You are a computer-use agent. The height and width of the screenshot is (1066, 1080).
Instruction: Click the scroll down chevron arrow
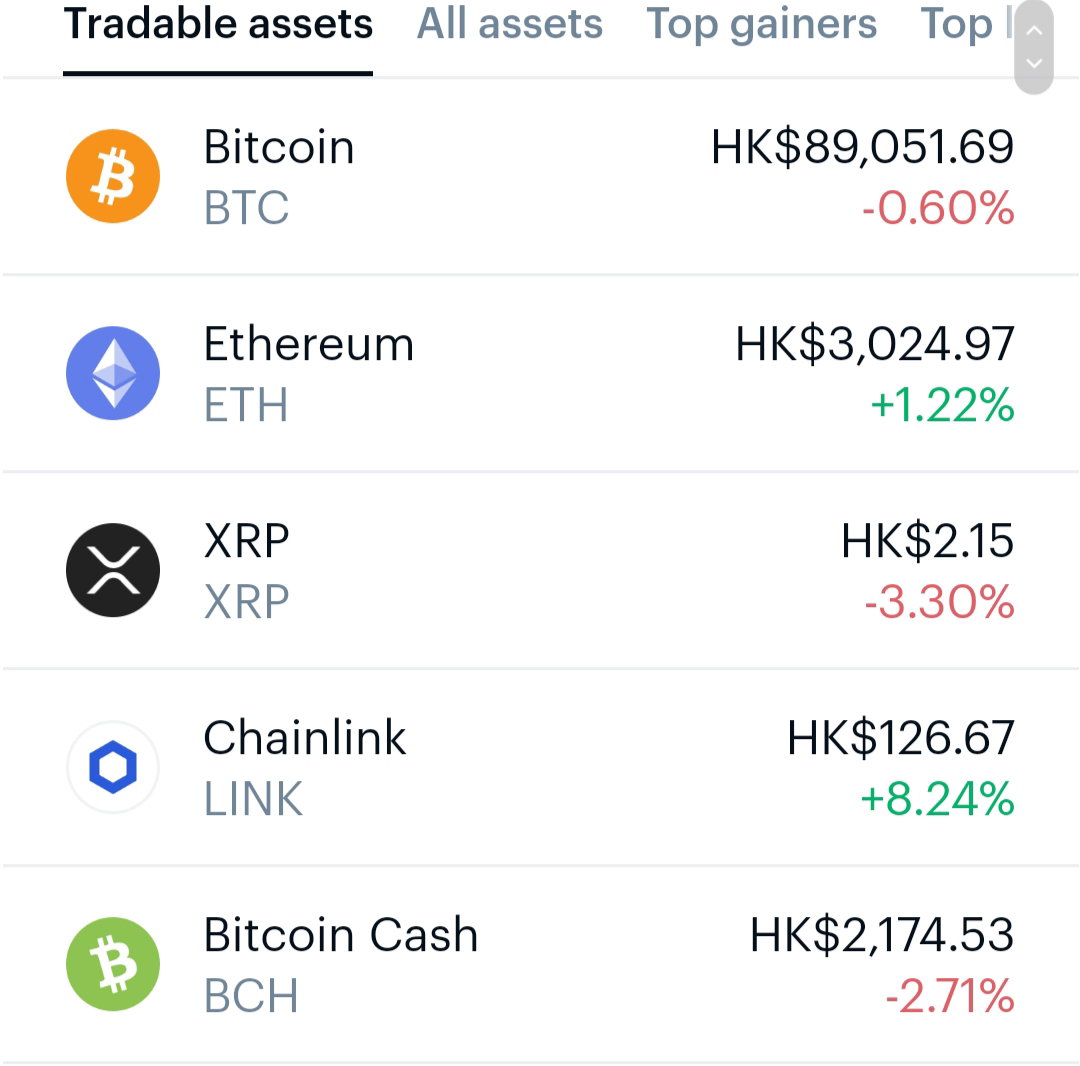(x=1034, y=63)
